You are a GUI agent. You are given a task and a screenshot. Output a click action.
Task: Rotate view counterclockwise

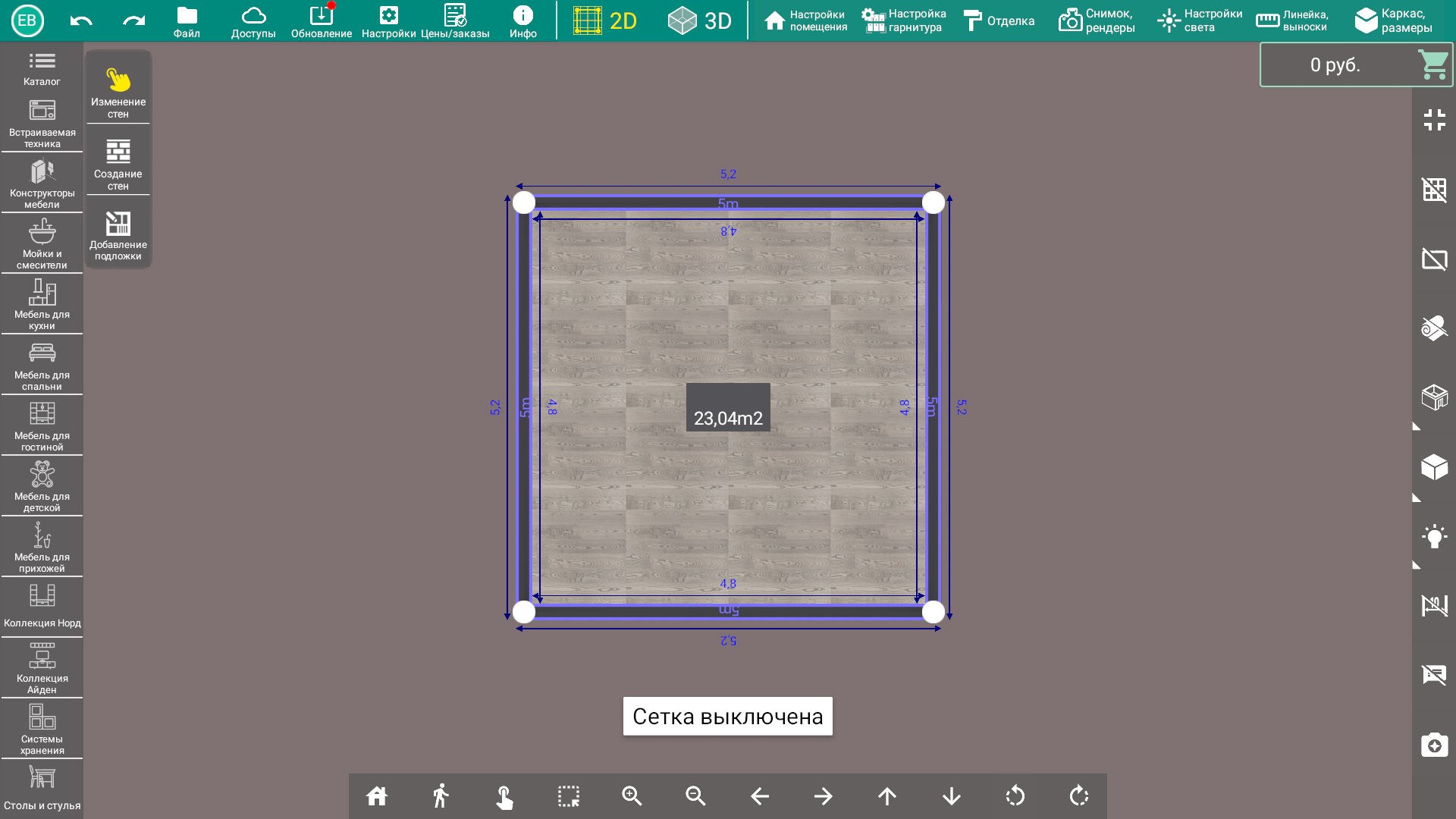coord(1015,796)
